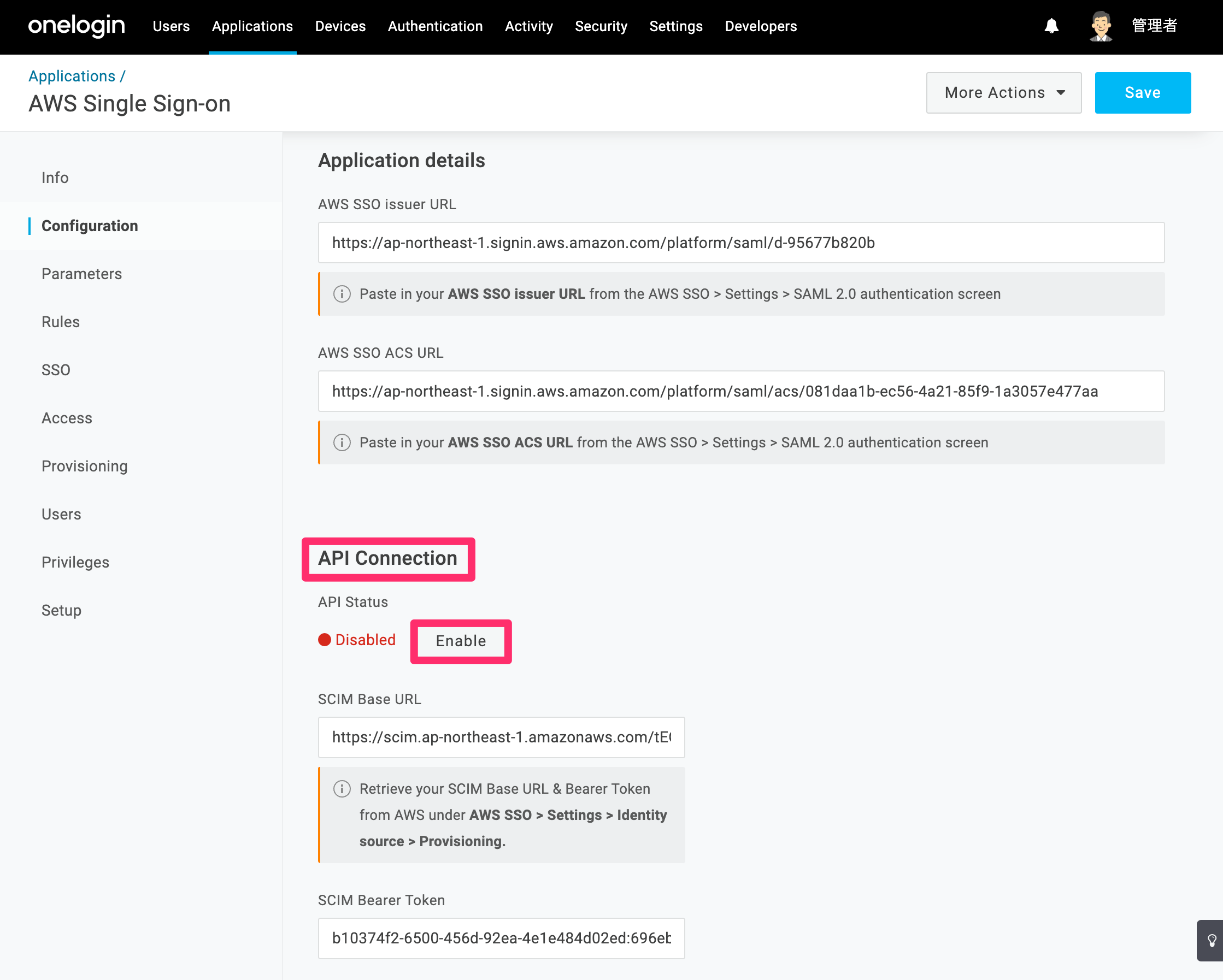The image size is (1223, 980).
Task: Click into the SCIM Bearer Token field
Action: tap(501, 938)
